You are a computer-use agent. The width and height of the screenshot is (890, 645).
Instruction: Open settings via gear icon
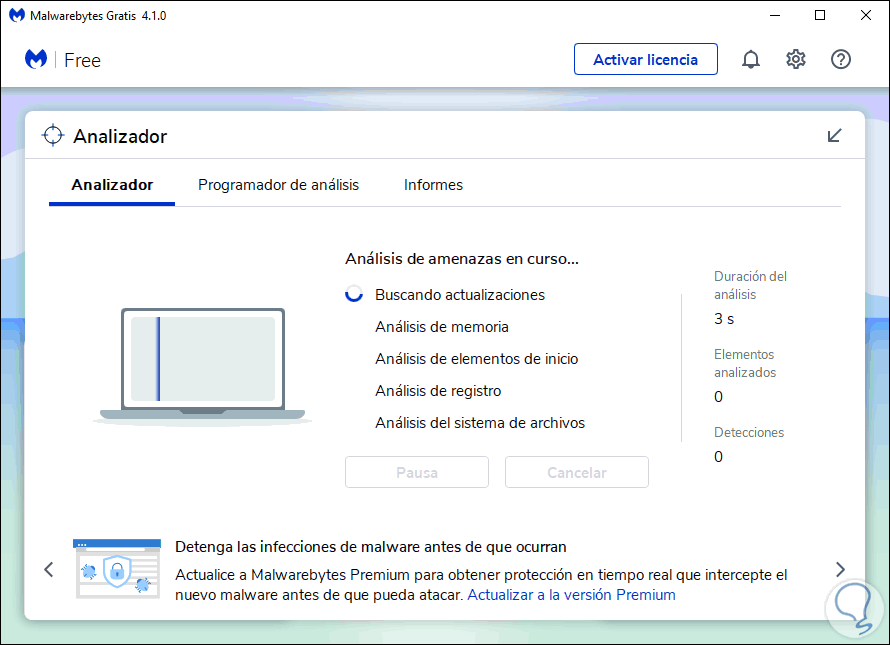[795, 59]
